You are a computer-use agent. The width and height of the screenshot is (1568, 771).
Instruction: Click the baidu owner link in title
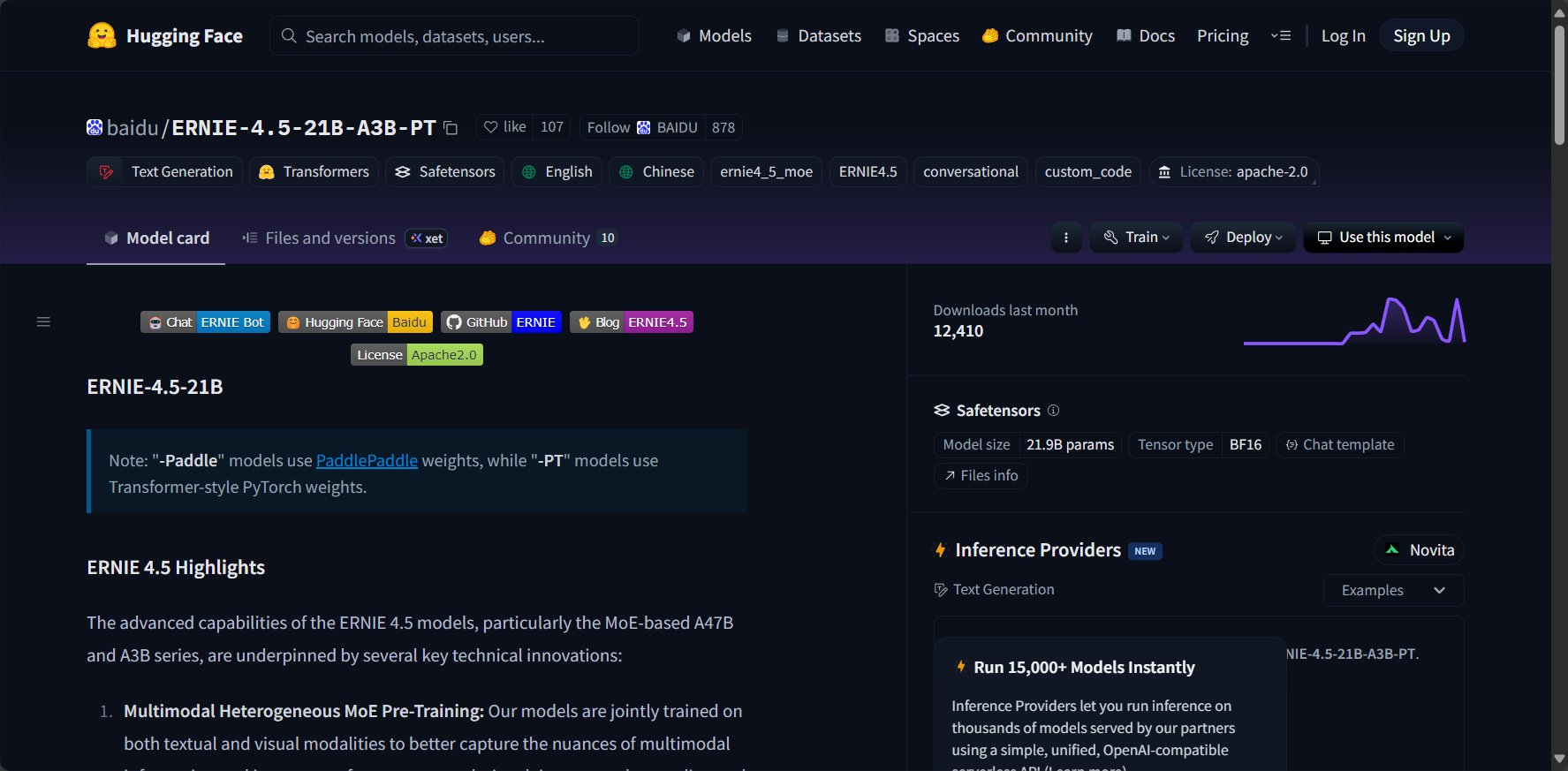click(133, 128)
